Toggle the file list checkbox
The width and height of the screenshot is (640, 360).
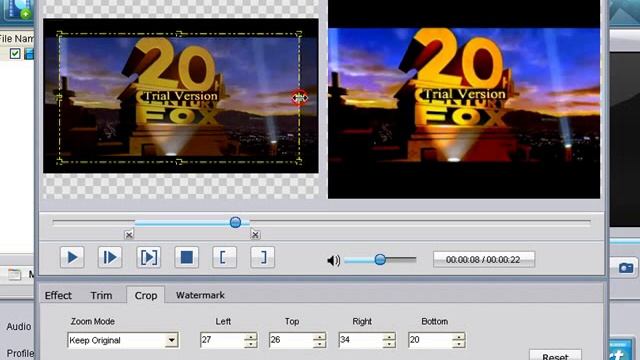click(x=15, y=53)
